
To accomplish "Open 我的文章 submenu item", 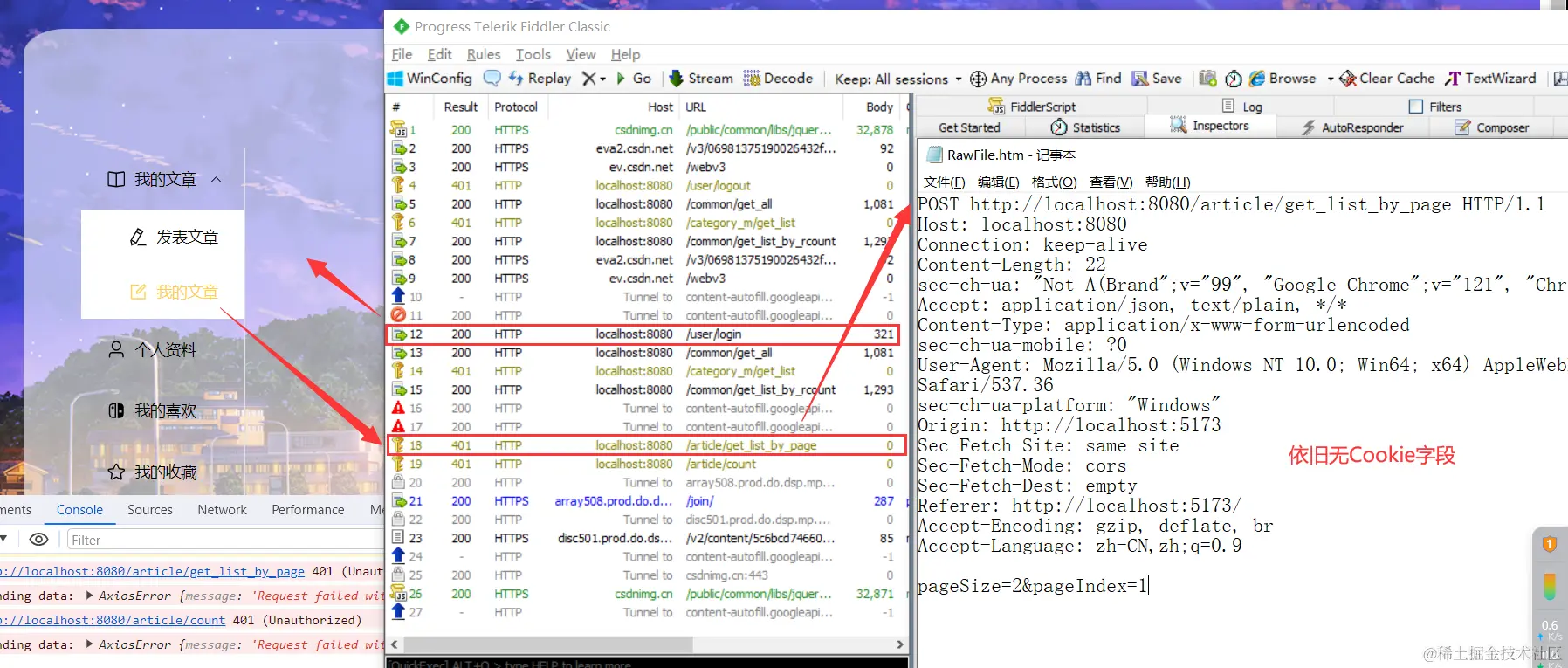I will click(174, 292).
